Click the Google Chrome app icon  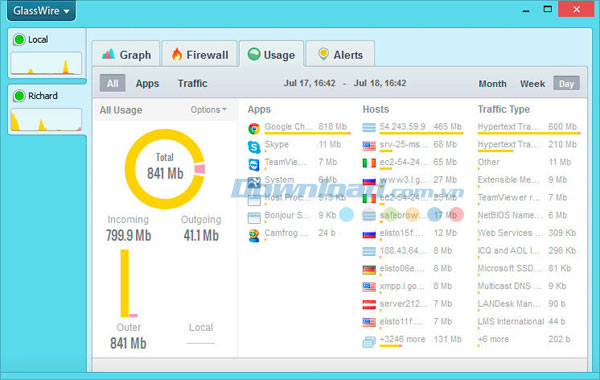[x=254, y=129]
